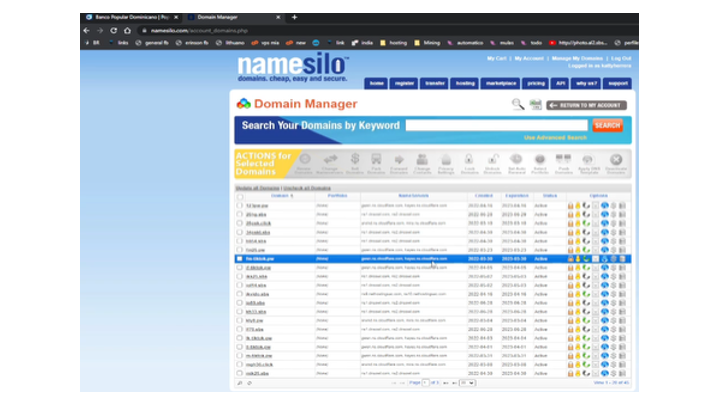Screen dimensions: 720x405
Task: Open Privacy Settings action icon
Action: [446, 160]
